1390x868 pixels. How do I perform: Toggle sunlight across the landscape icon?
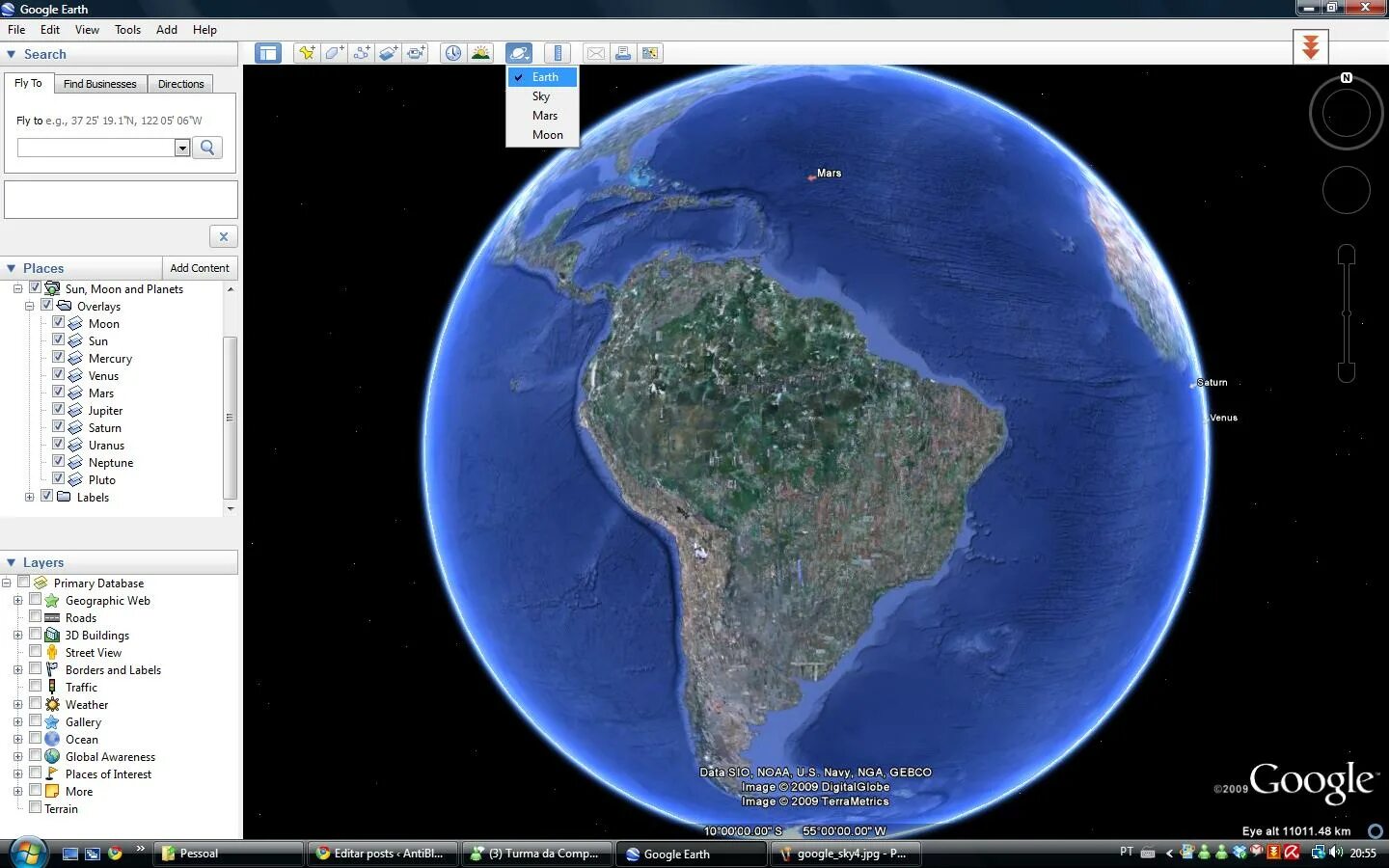(x=480, y=53)
